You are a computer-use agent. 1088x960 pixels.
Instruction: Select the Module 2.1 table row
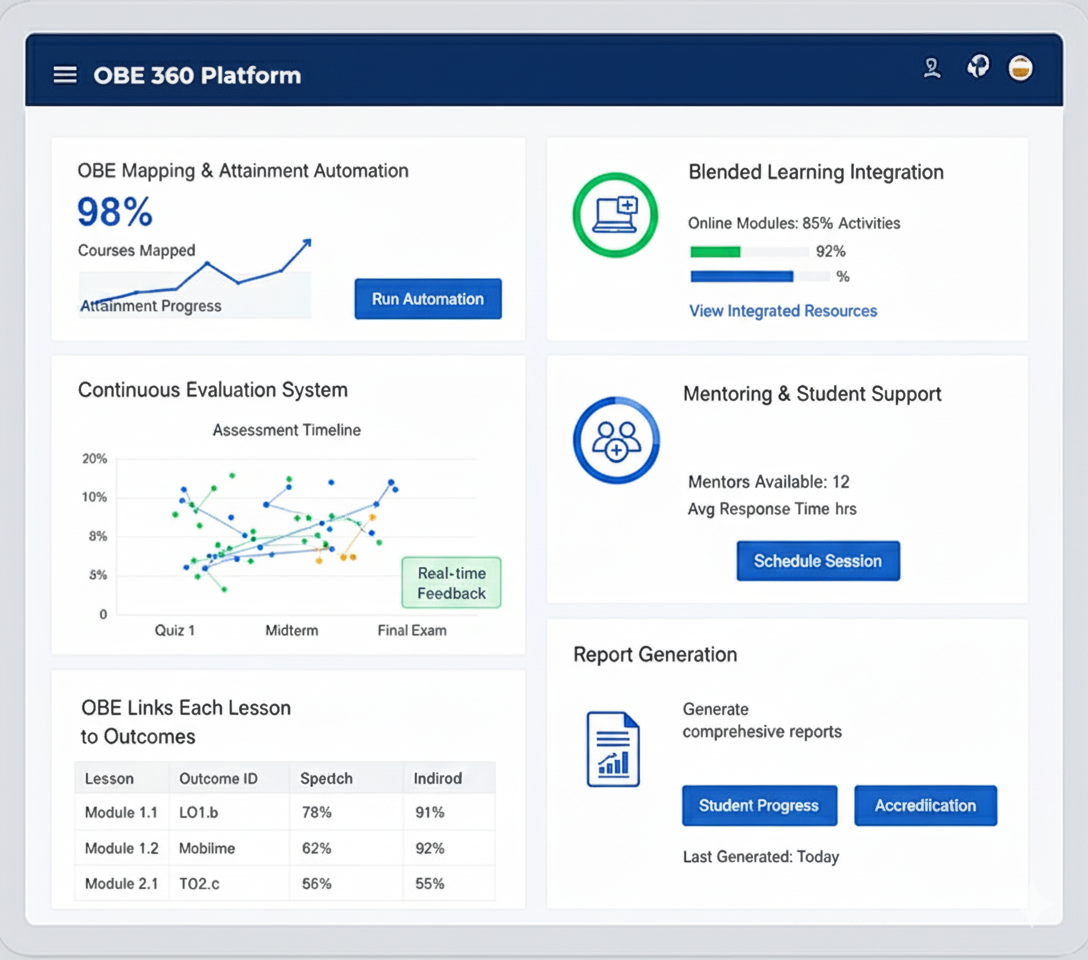click(285, 884)
